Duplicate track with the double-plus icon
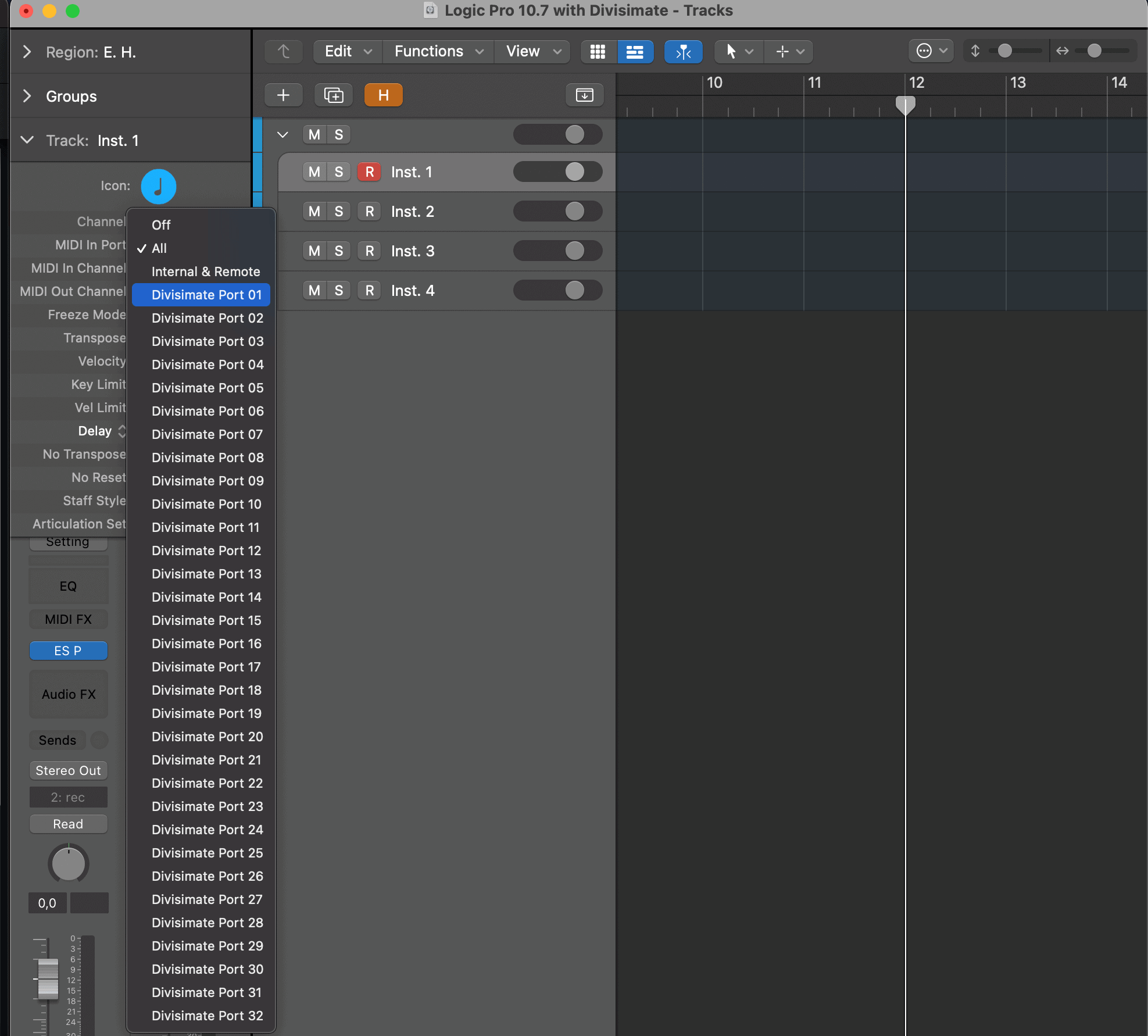1148x1036 pixels. (x=334, y=95)
